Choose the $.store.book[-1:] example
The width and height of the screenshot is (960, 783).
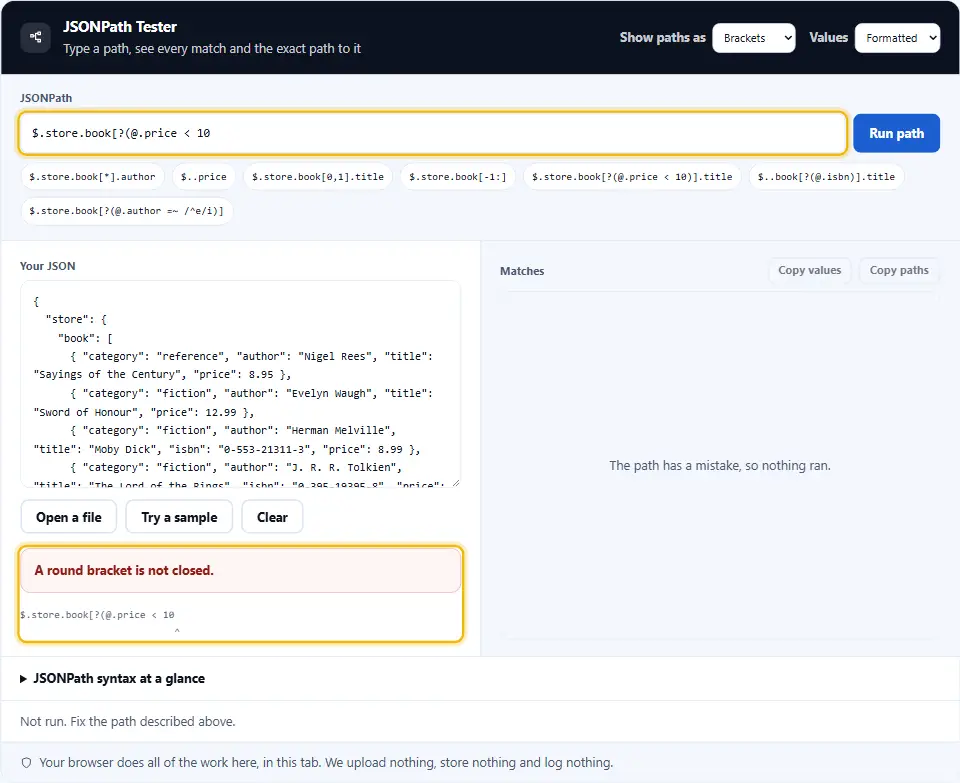[x=457, y=177]
